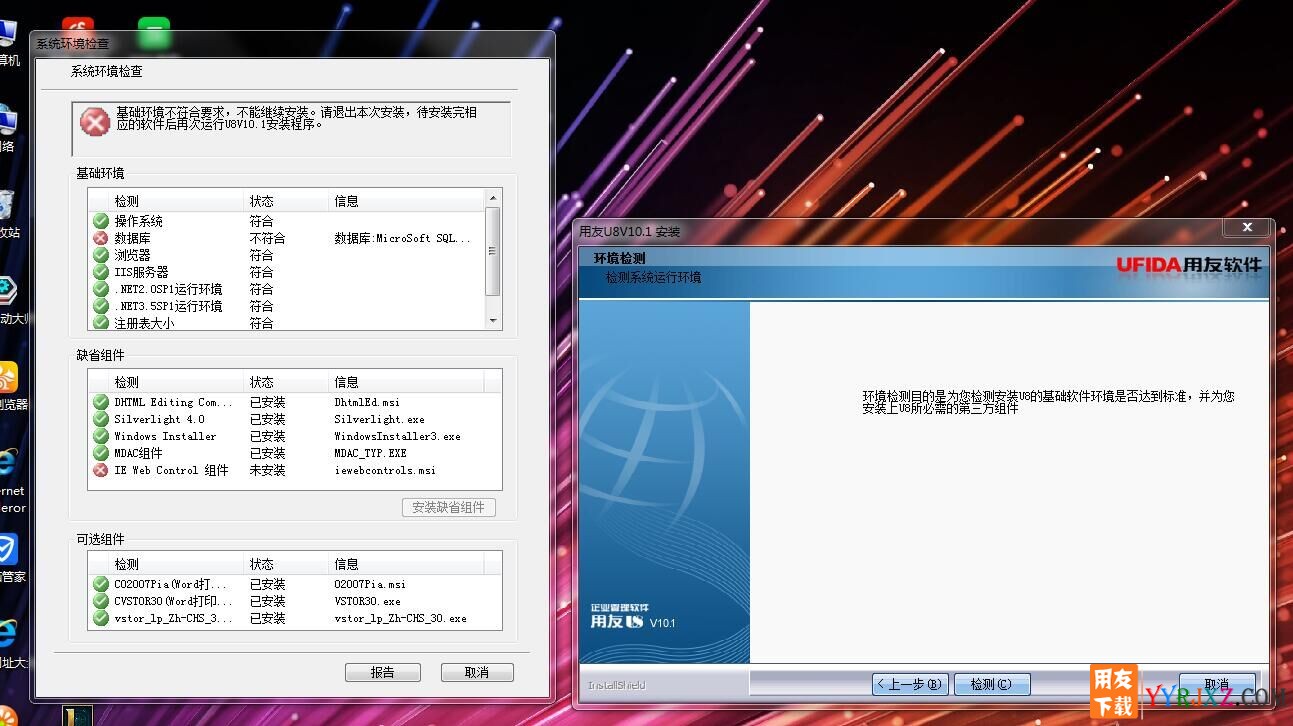Viewport: 1293px width, 726px height.
Task: Click the 上一步(B) button in installer
Action: (909, 685)
